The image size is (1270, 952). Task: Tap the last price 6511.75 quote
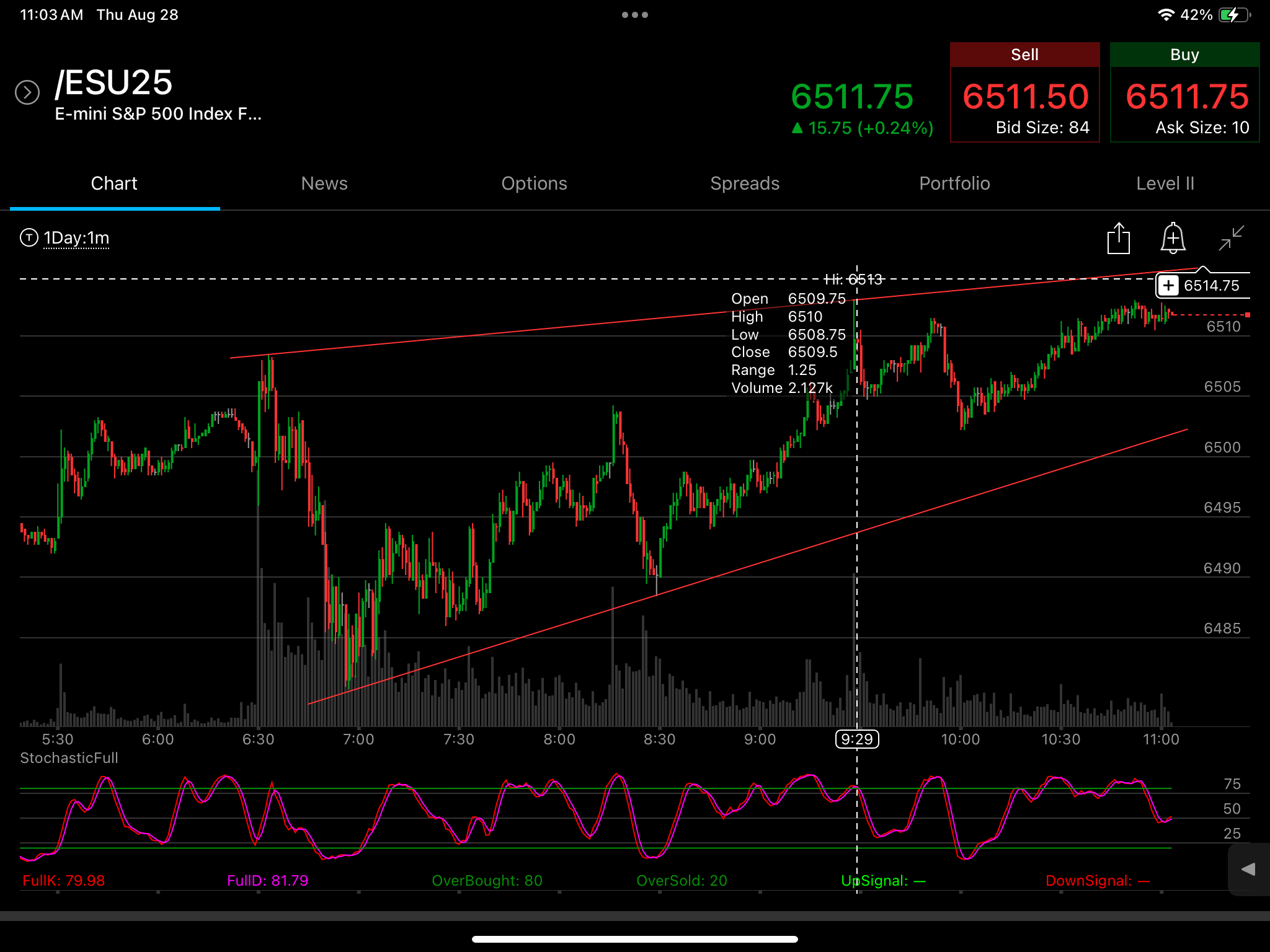click(852, 97)
